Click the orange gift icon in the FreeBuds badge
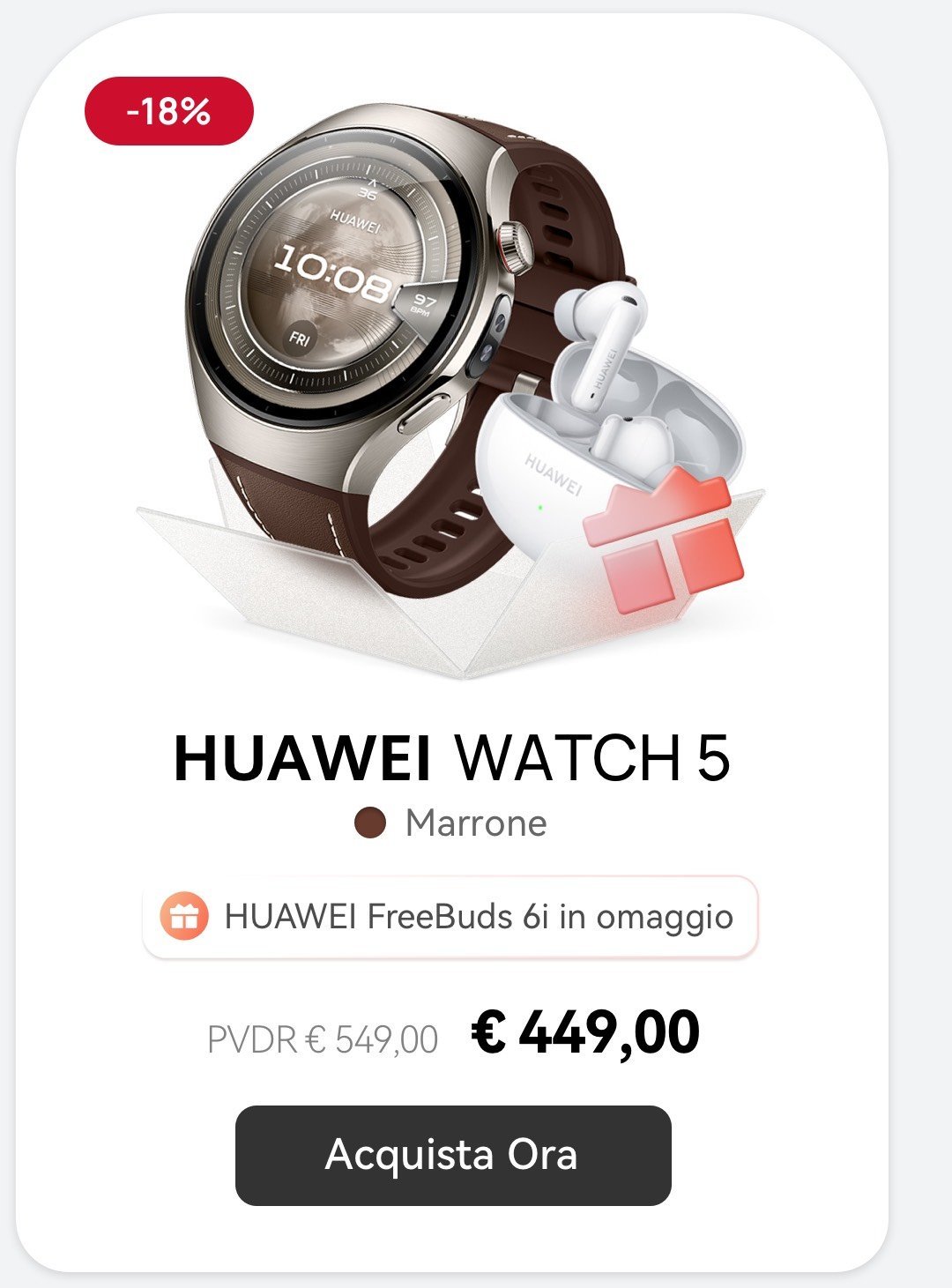Viewport: 952px width, 1288px height. click(x=184, y=917)
